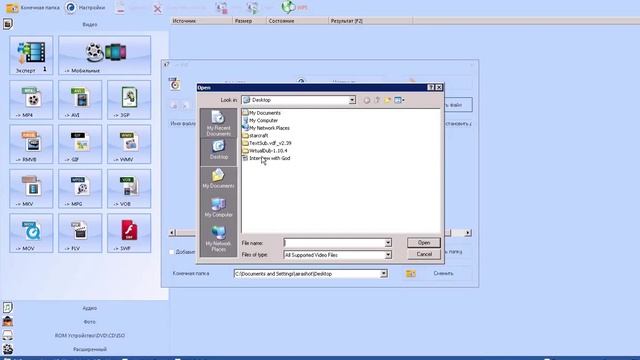Click the drive icon beside ROM Устройство
The image size is (640, 360).
8,335
